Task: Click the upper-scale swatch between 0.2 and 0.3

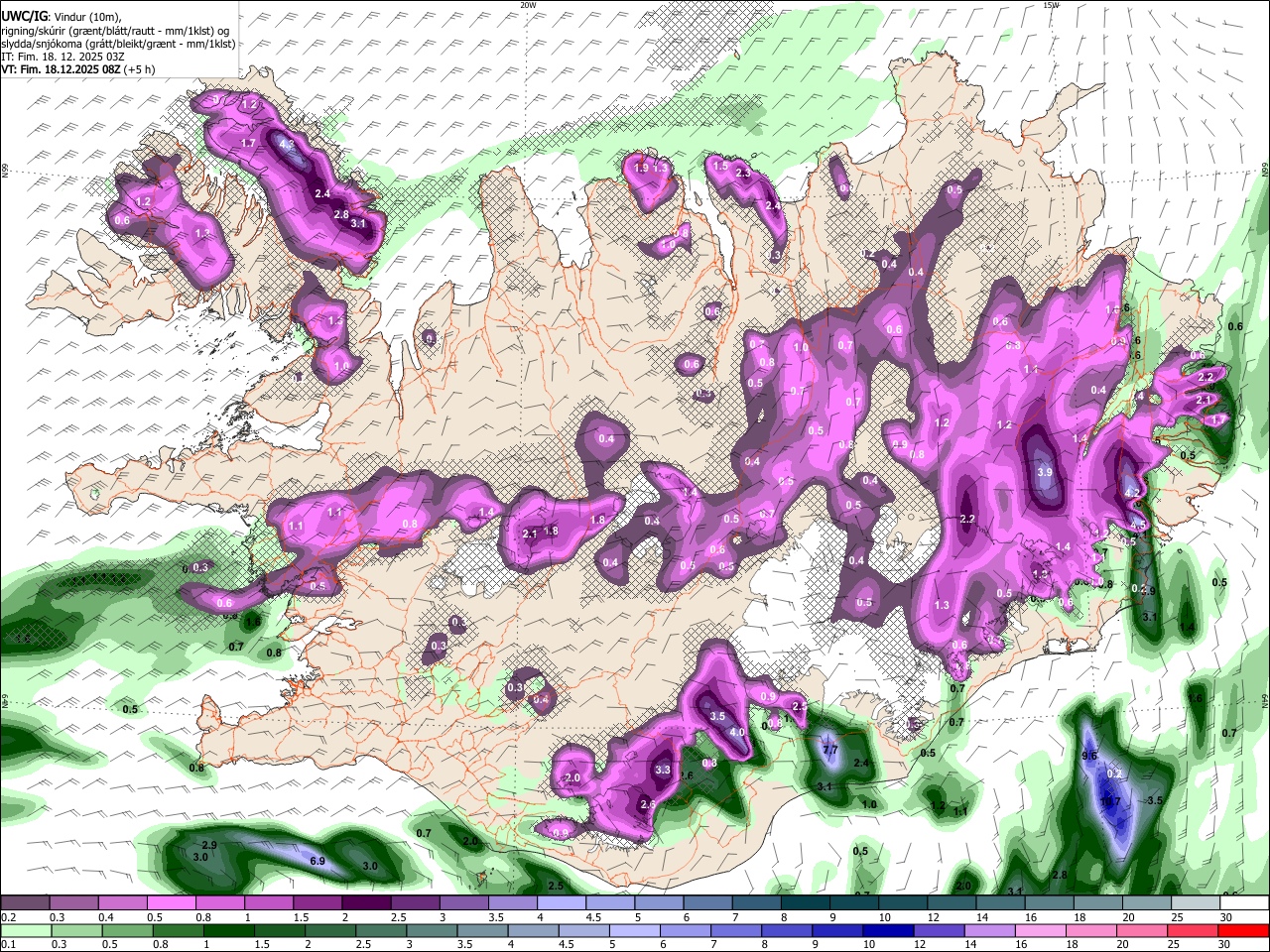Action: (x=25, y=903)
